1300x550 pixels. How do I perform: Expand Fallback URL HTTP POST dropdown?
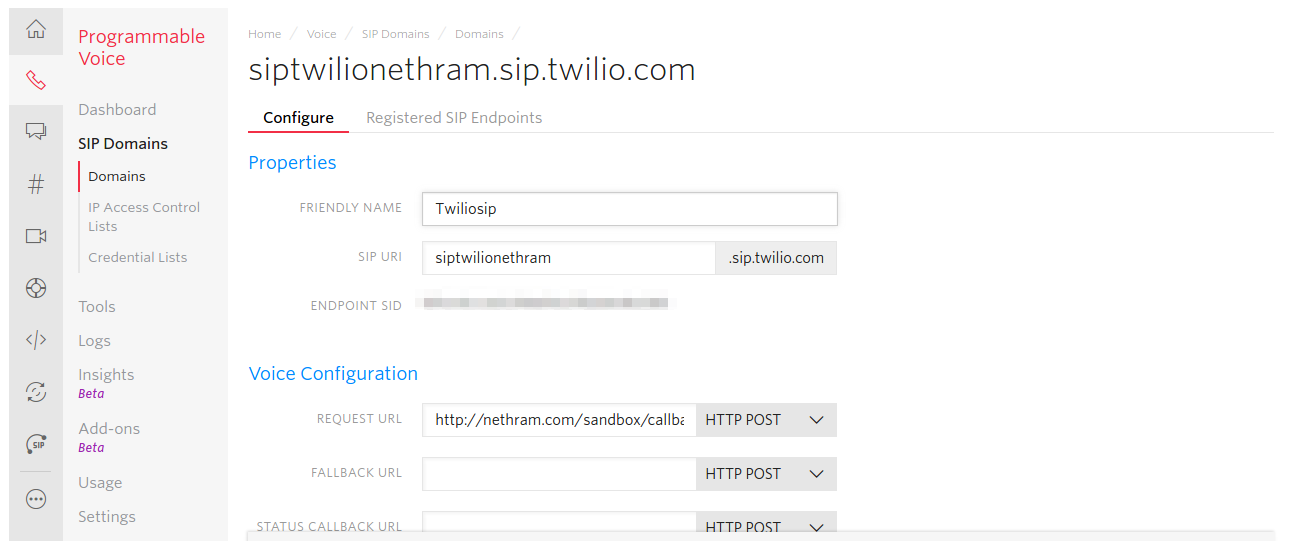coord(766,474)
